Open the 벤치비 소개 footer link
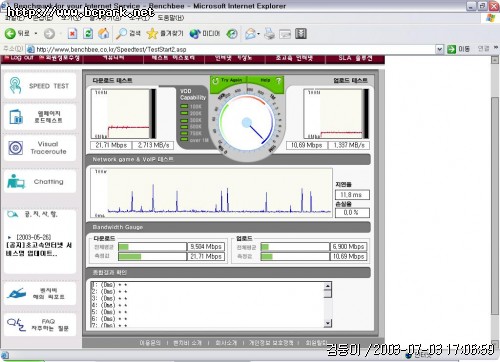The height and width of the screenshot is (362, 500). (187, 343)
